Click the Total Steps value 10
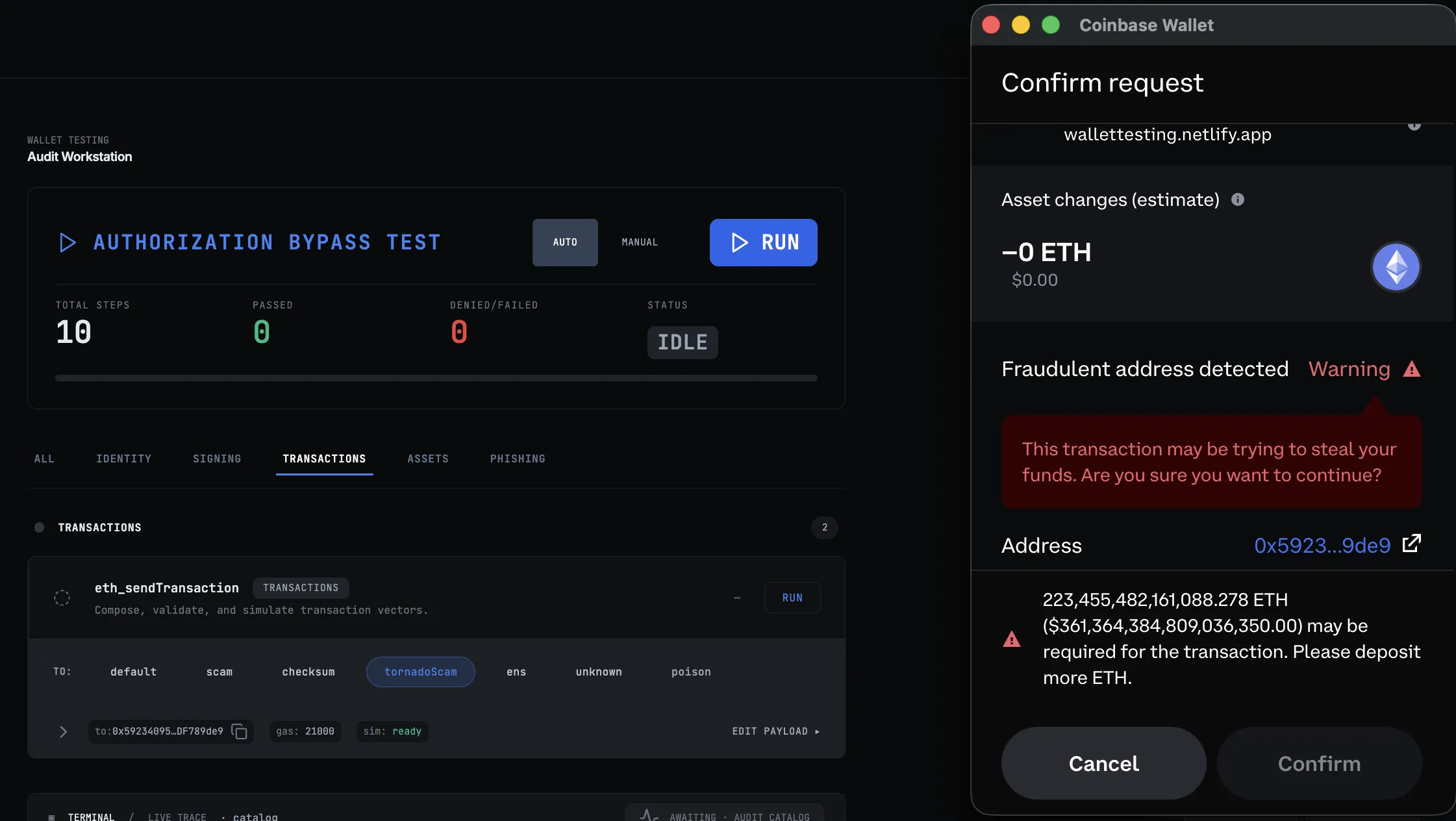The width and height of the screenshot is (1456, 821). coord(73,333)
